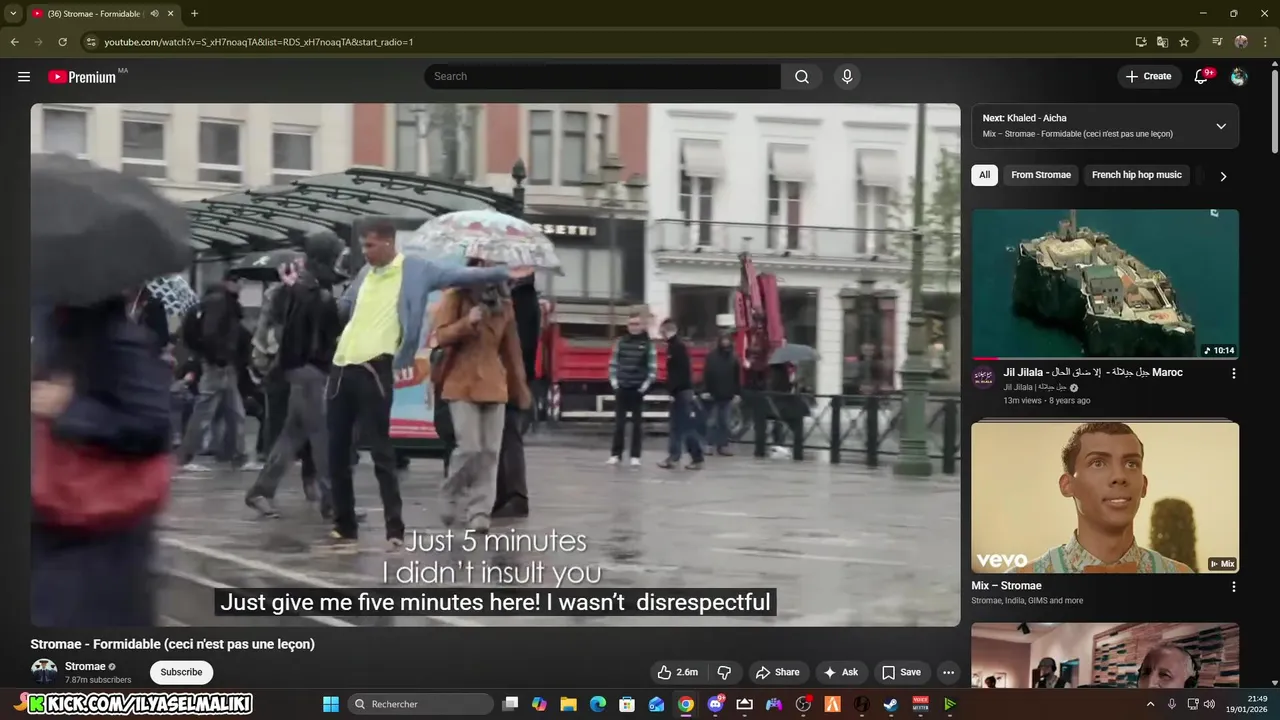The image size is (1280, 720).
Task: Open install/cast icon in address bar
Action: (x=1141, y=42)
